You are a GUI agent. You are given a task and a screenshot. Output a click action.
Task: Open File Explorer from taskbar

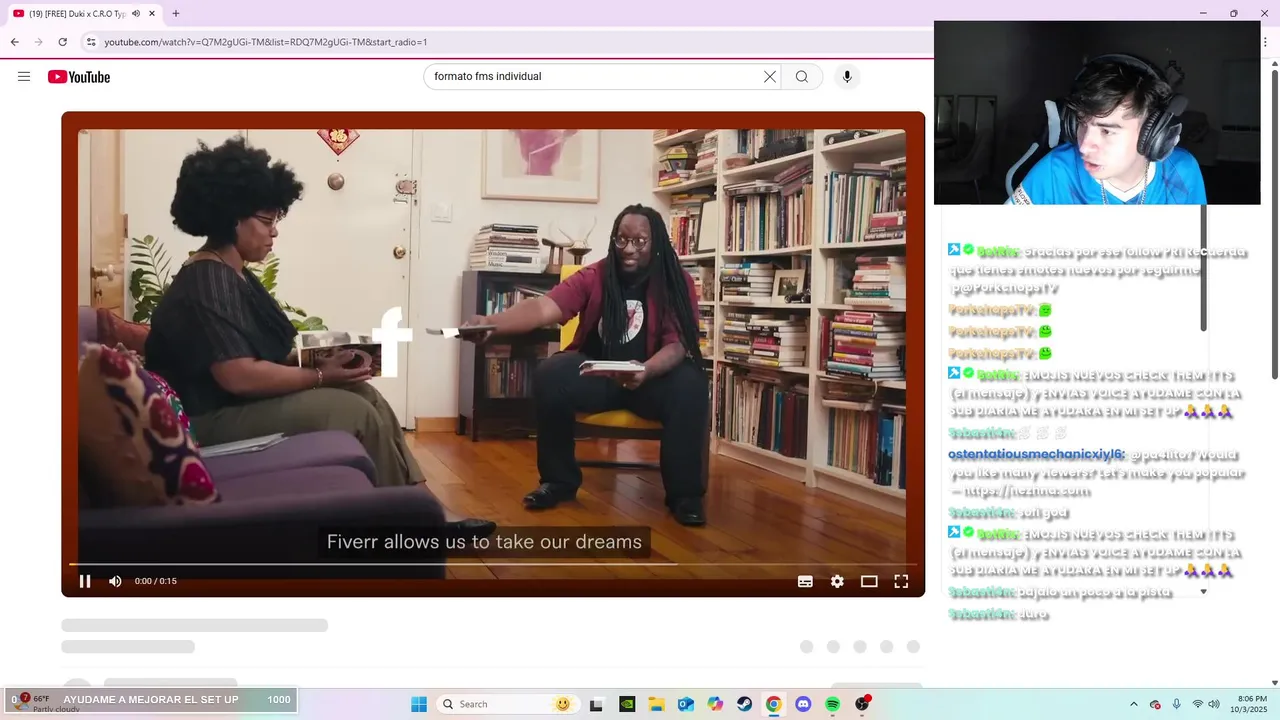(x=656, y=704)
